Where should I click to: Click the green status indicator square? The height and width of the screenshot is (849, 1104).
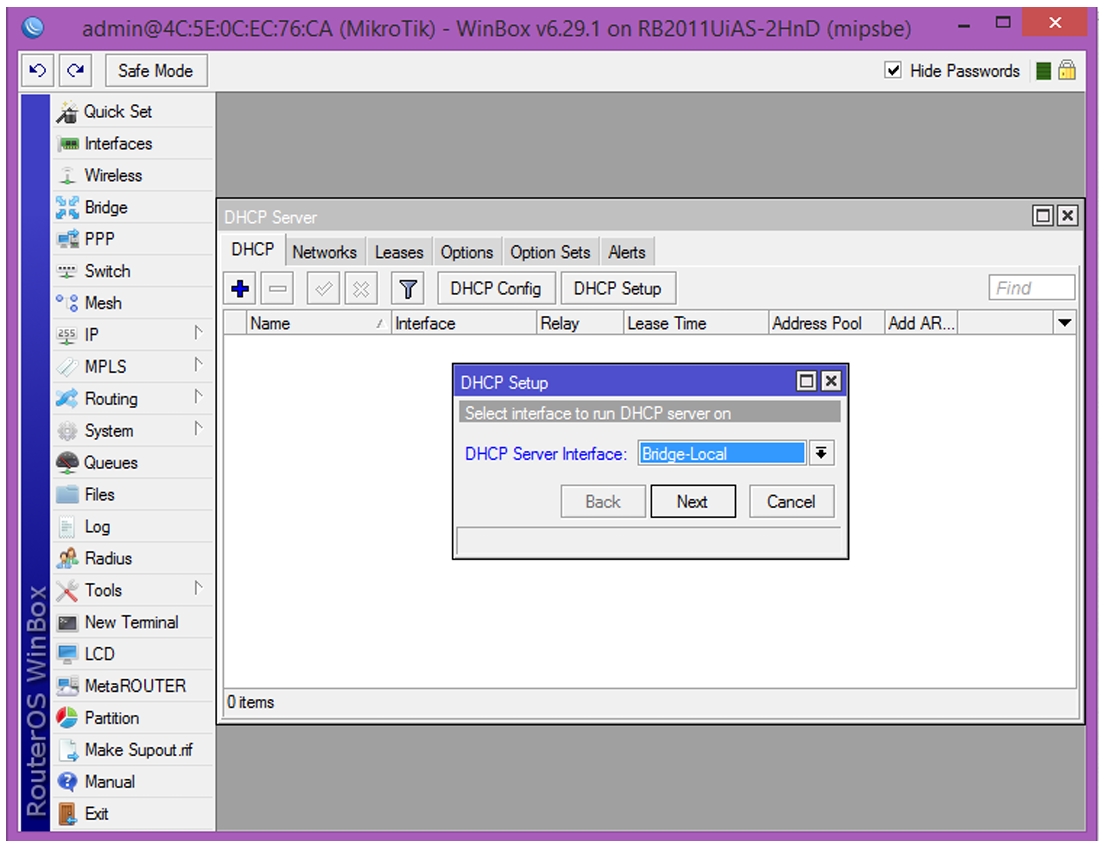tap(1043, 70)
